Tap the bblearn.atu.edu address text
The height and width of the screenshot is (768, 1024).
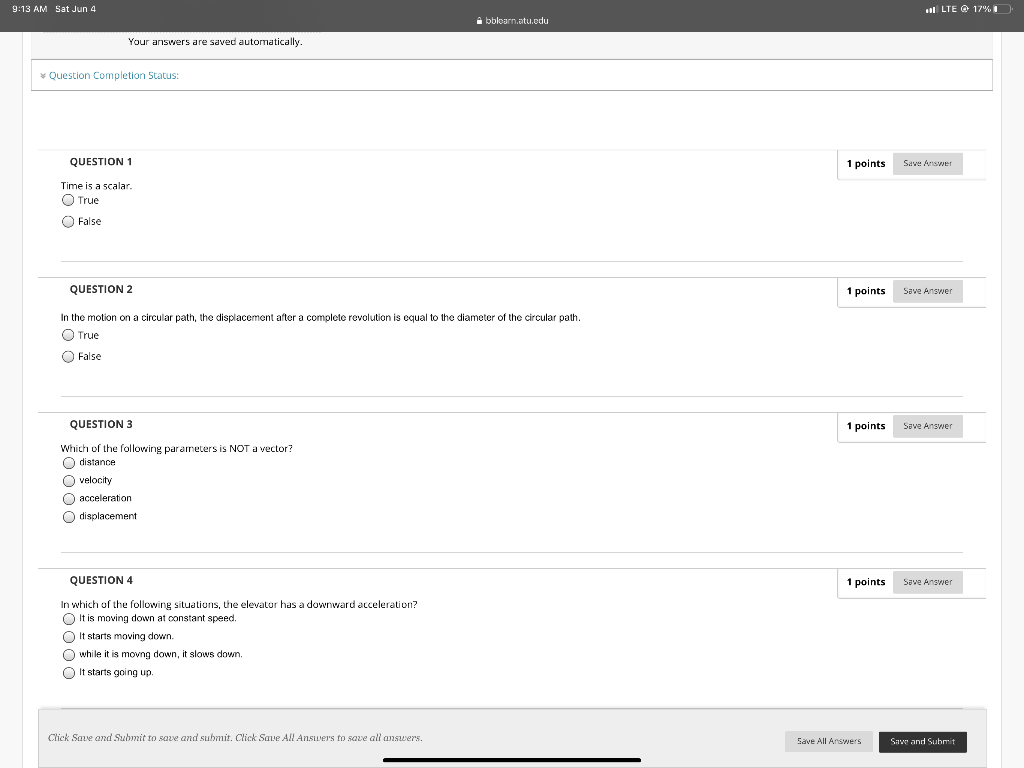point(517,21)
